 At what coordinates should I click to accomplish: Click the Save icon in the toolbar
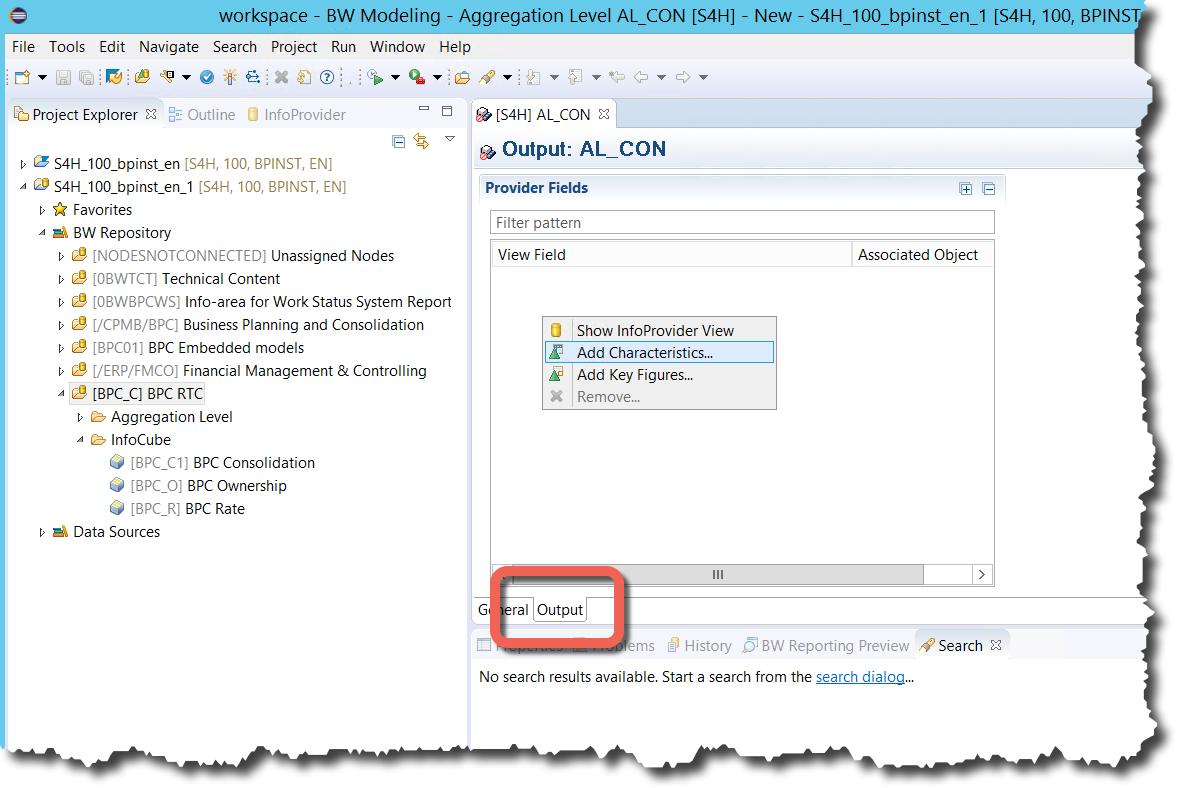tap(63, 77)
